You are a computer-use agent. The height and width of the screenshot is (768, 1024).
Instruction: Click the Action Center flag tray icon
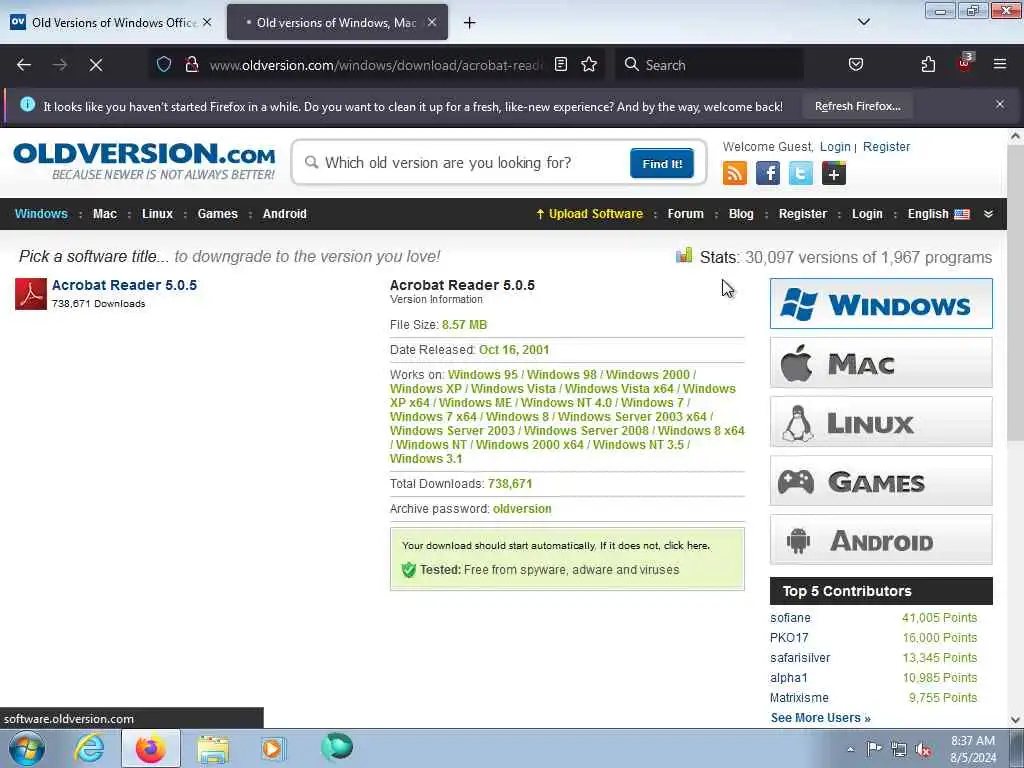point(874,748)
